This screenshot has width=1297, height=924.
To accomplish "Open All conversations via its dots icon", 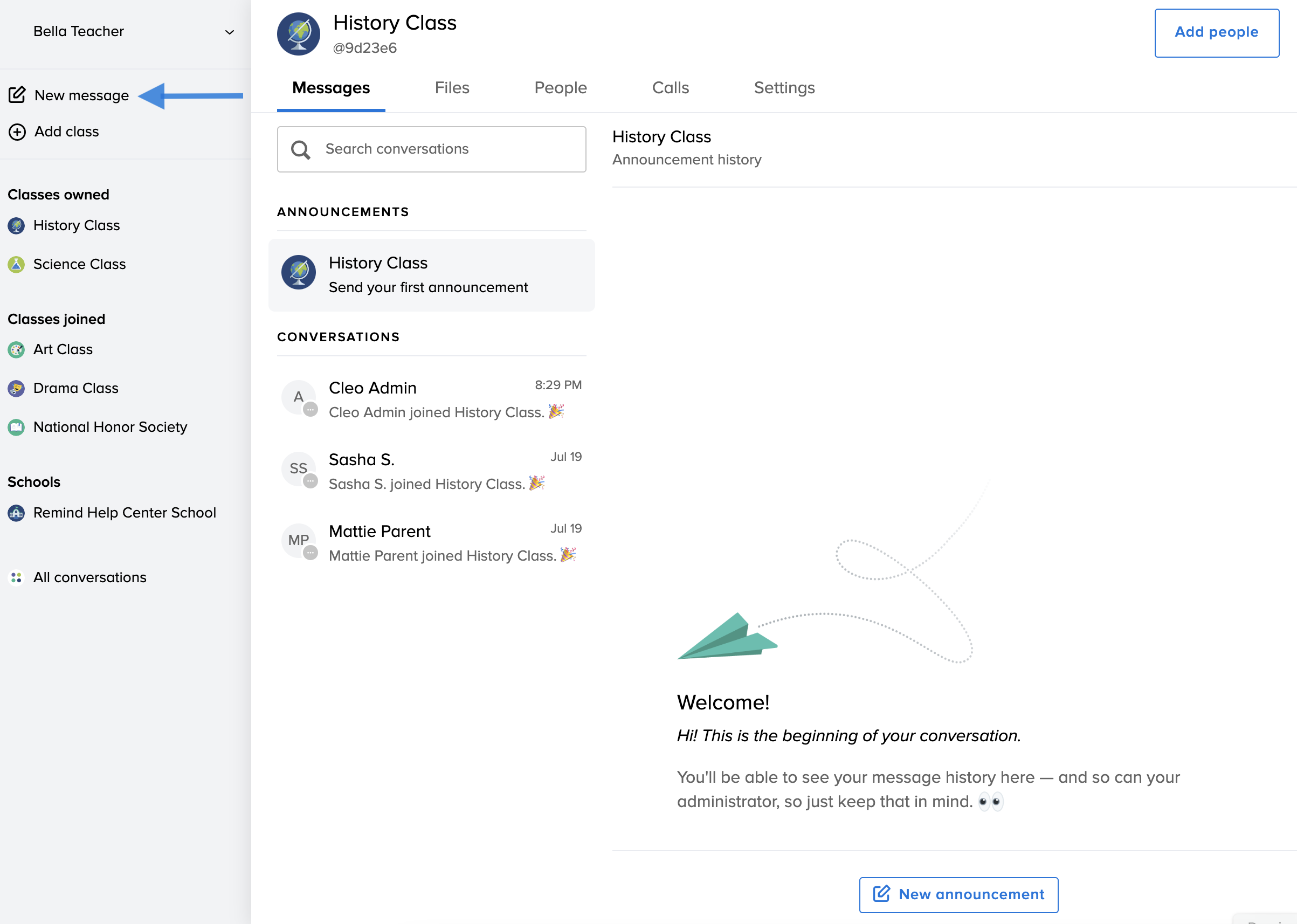I will click(x=16, y=577).
